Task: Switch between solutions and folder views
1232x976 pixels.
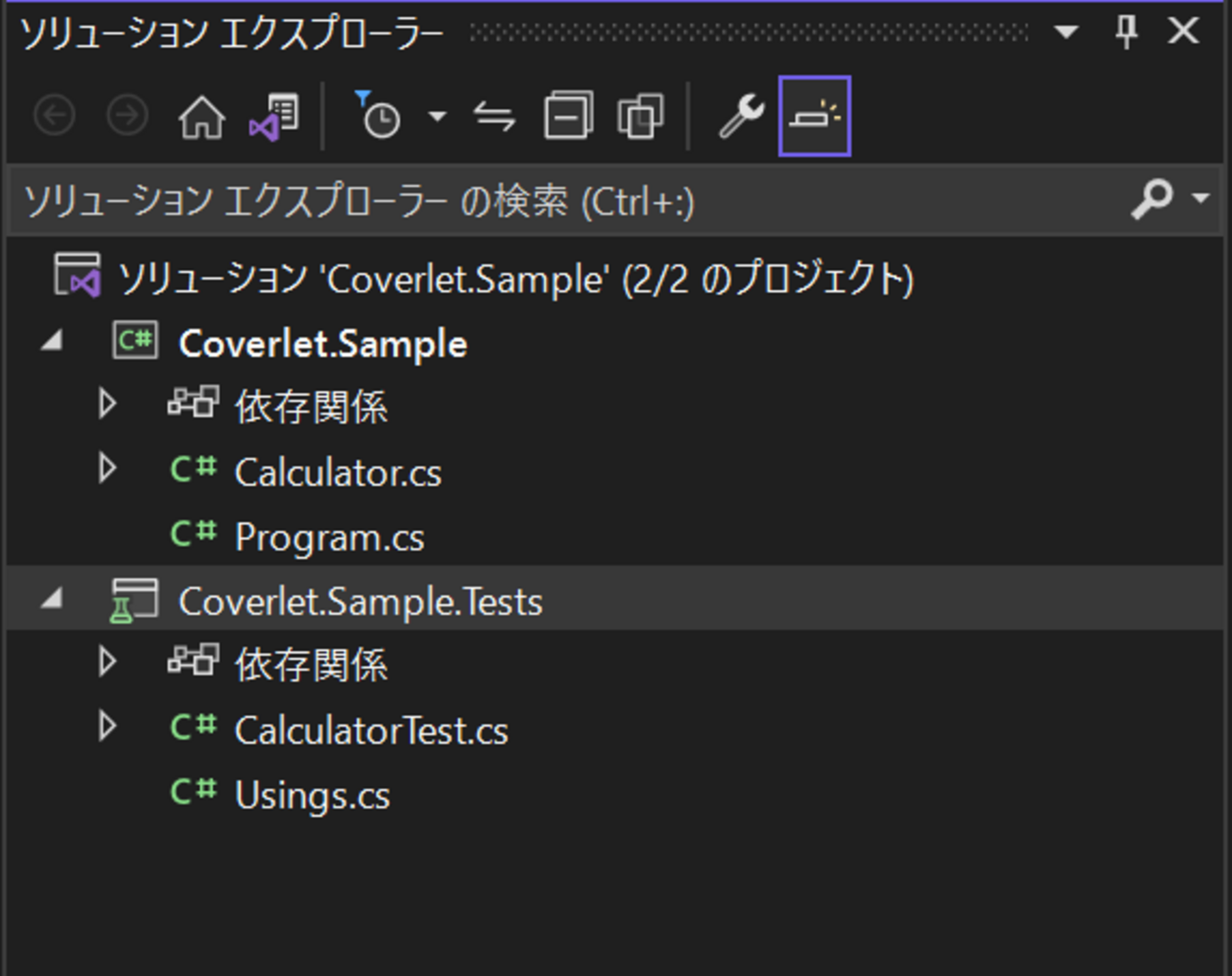Action: point(274,117)
